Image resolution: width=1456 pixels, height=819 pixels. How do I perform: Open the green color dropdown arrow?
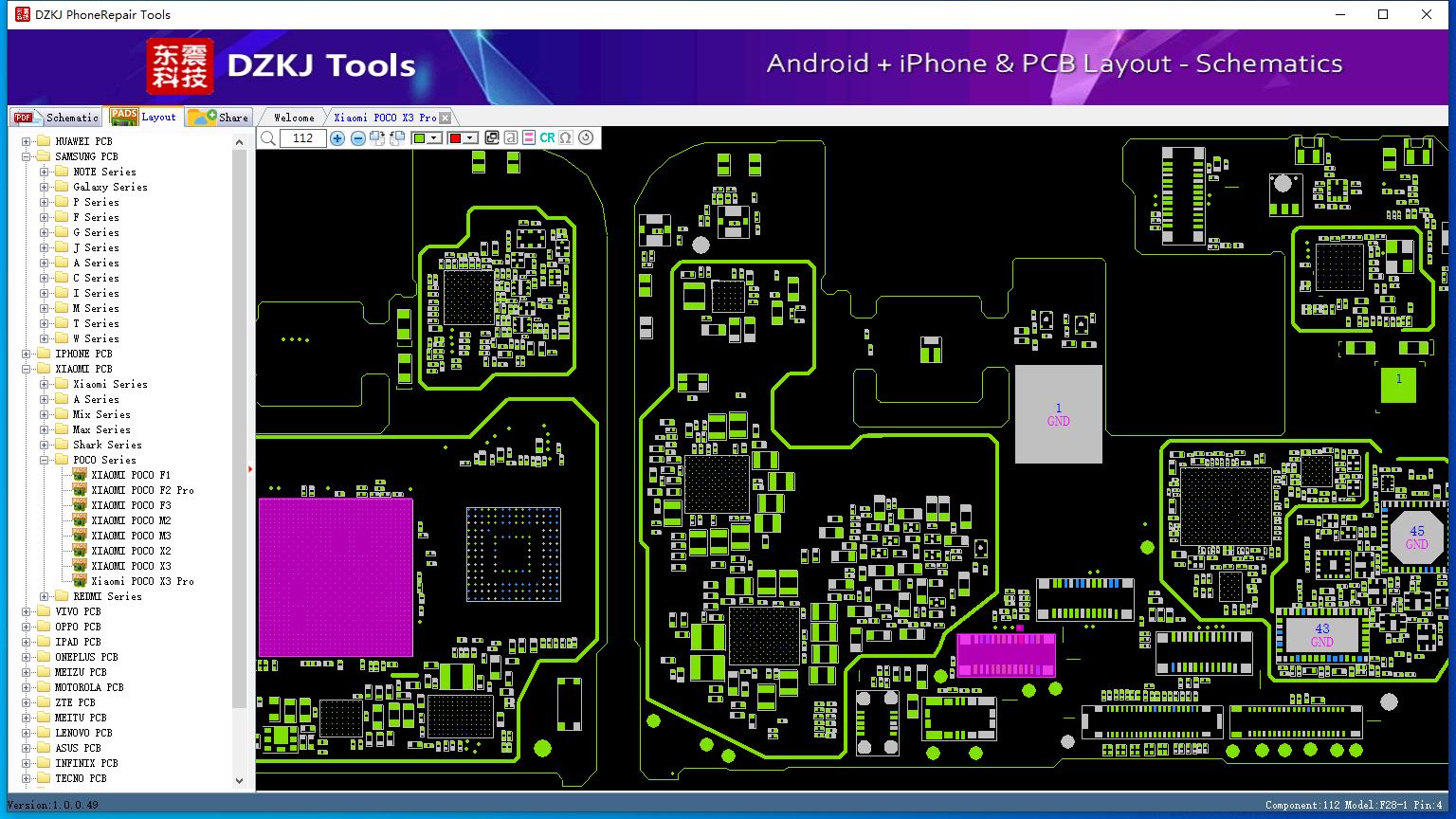point(434,138)
